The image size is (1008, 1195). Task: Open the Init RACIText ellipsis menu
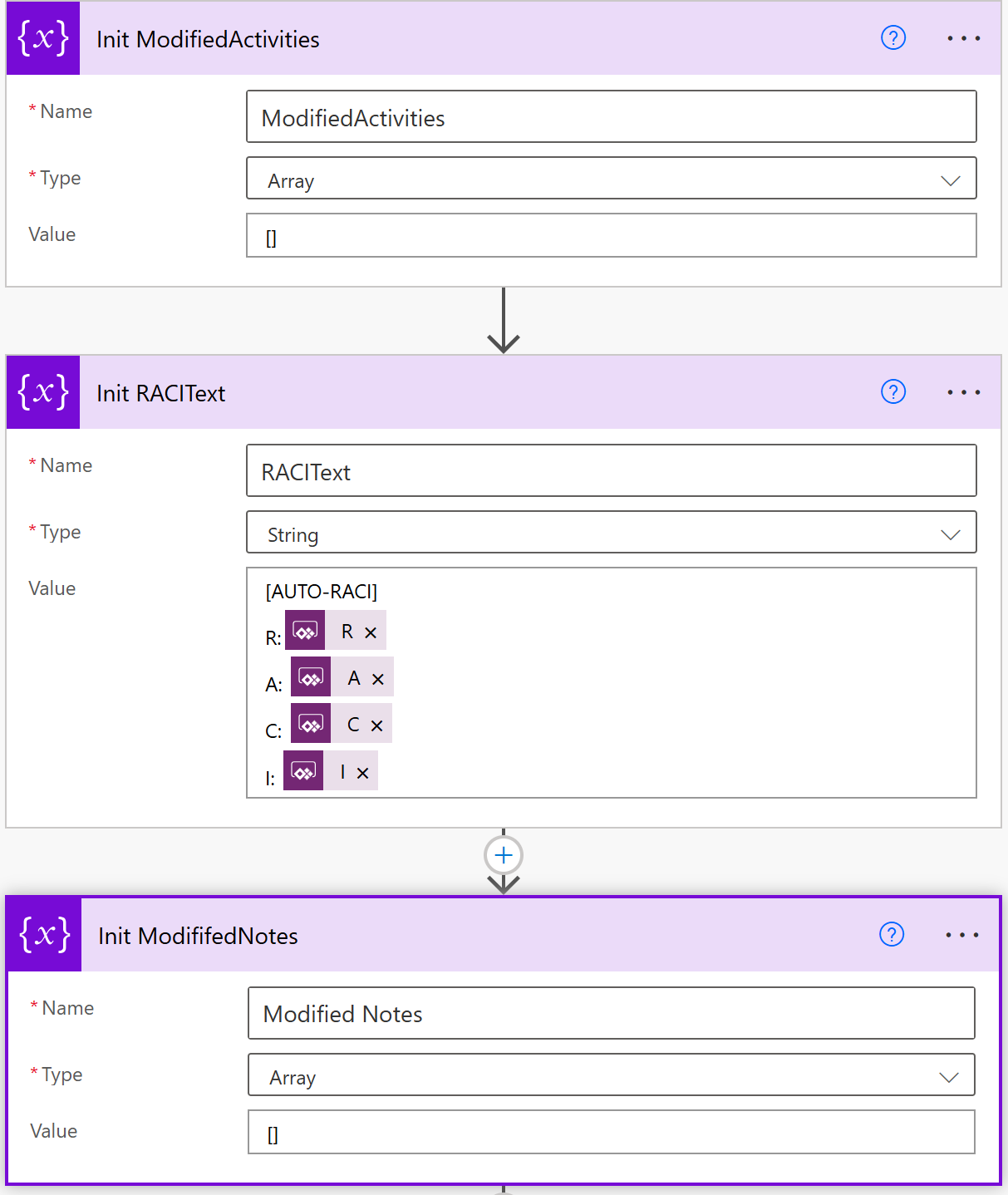point(963,392)
